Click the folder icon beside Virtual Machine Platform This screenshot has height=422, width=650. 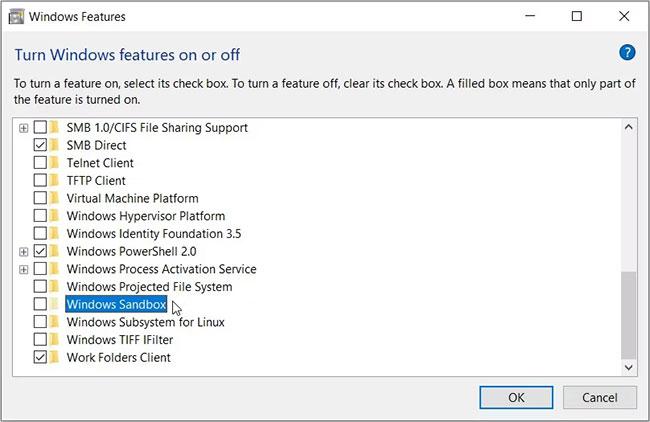pyautogui.click(x=56, y=198)
